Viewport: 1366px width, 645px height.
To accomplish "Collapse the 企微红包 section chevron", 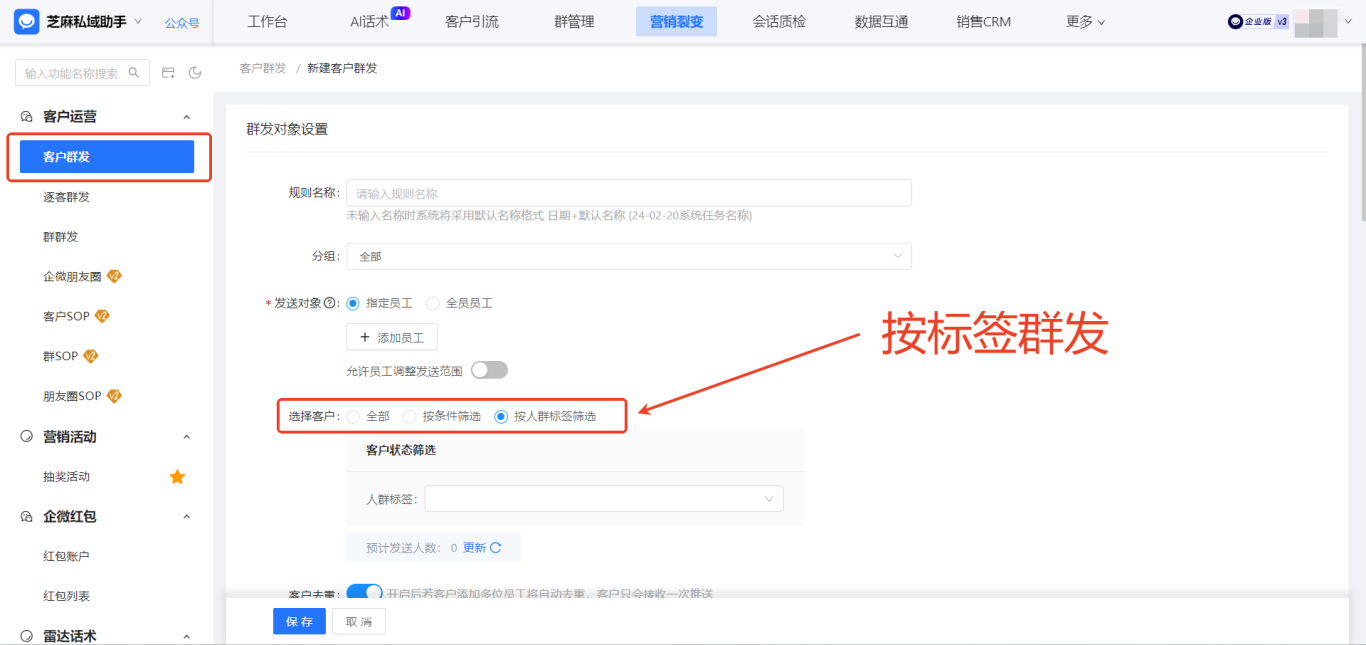I will (x=187, y=517).
